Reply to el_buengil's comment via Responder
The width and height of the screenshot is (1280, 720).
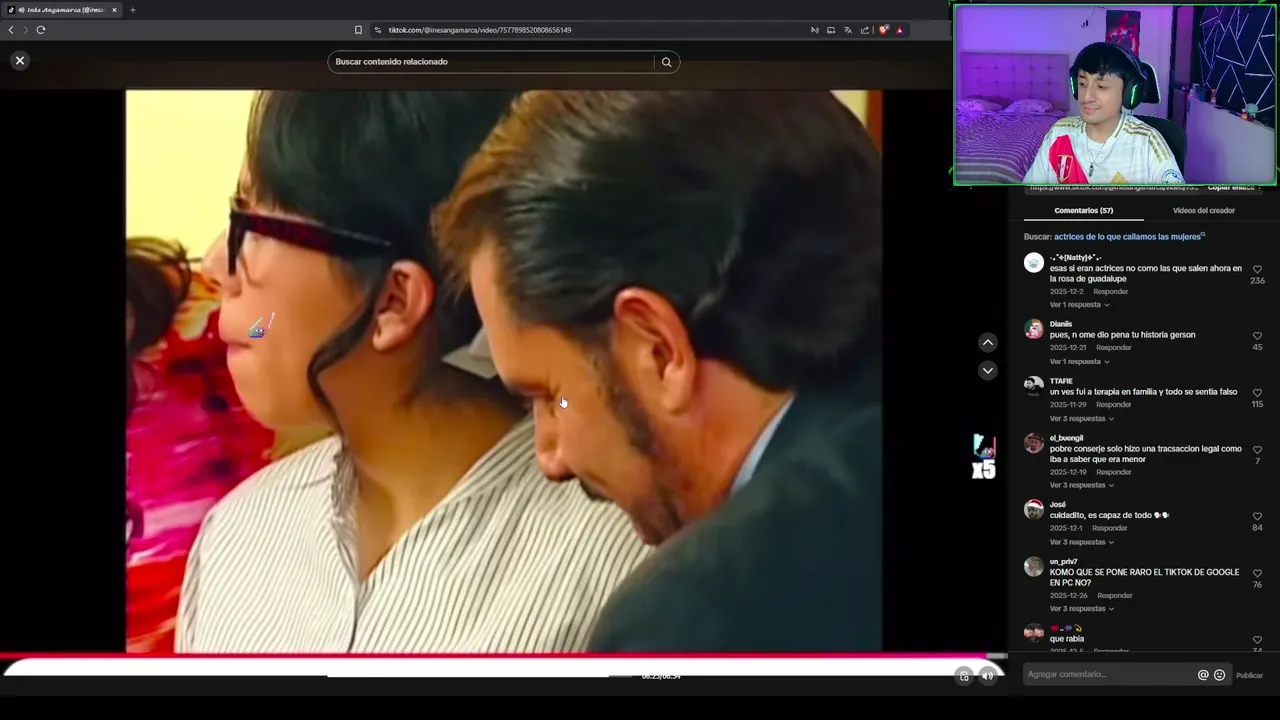(1114, 472)
